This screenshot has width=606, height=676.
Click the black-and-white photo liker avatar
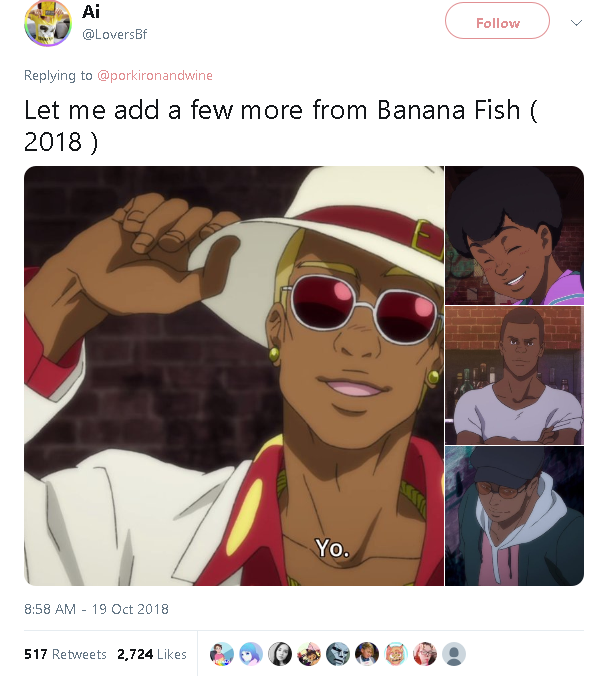click(x=281, y=654)
